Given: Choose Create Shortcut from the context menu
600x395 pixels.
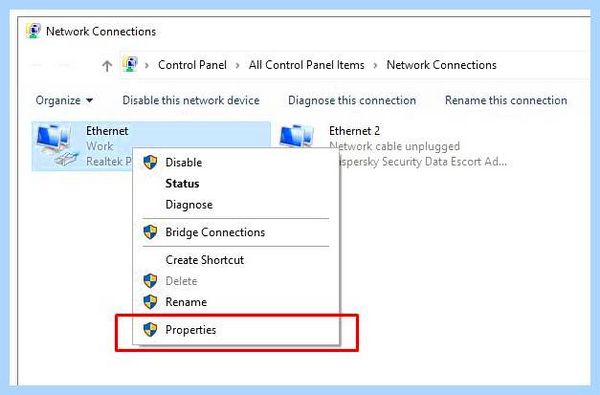Looking at the screenshot, I should coord(236,260).
